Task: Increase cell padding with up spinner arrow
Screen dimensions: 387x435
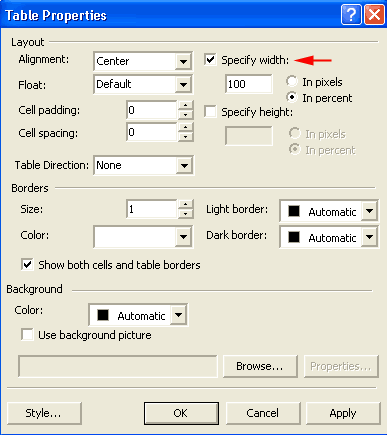Action: 186,106
